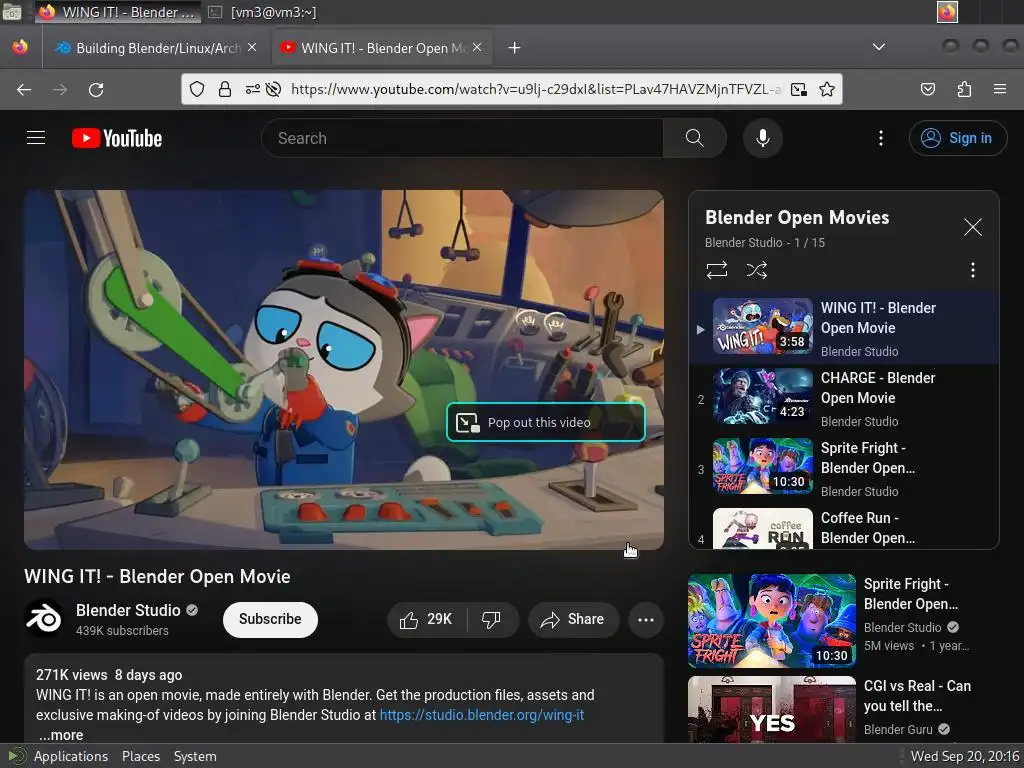
Task: Toggle playlist loop
Action: click(717, 270)
